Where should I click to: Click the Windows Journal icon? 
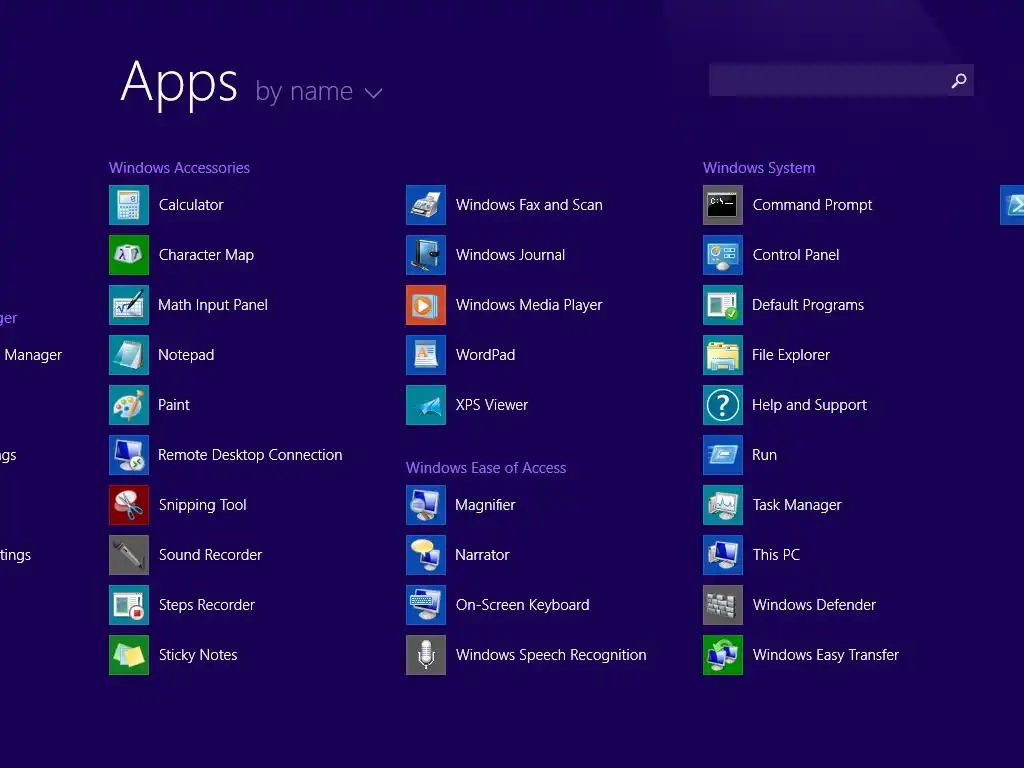point(426,255)
